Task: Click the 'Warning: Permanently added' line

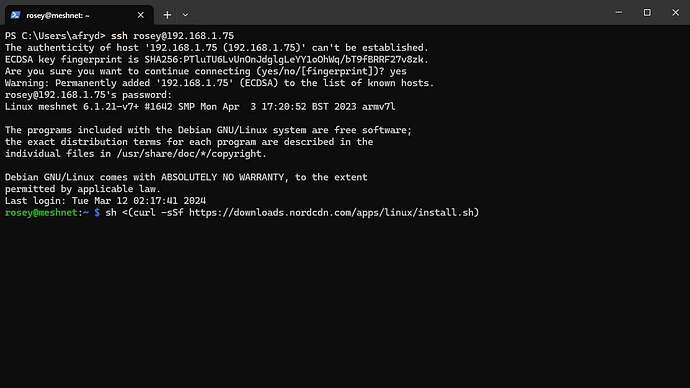Action: click(220, 83)
